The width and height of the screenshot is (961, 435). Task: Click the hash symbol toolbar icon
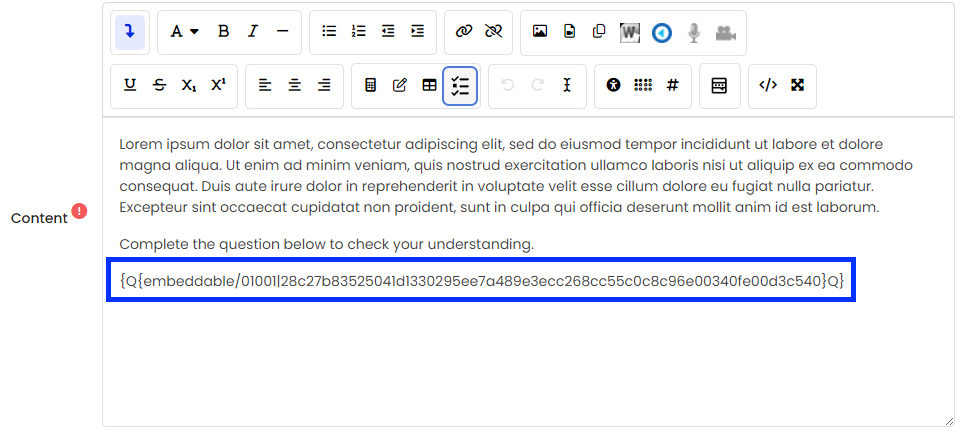coord(672,85)
